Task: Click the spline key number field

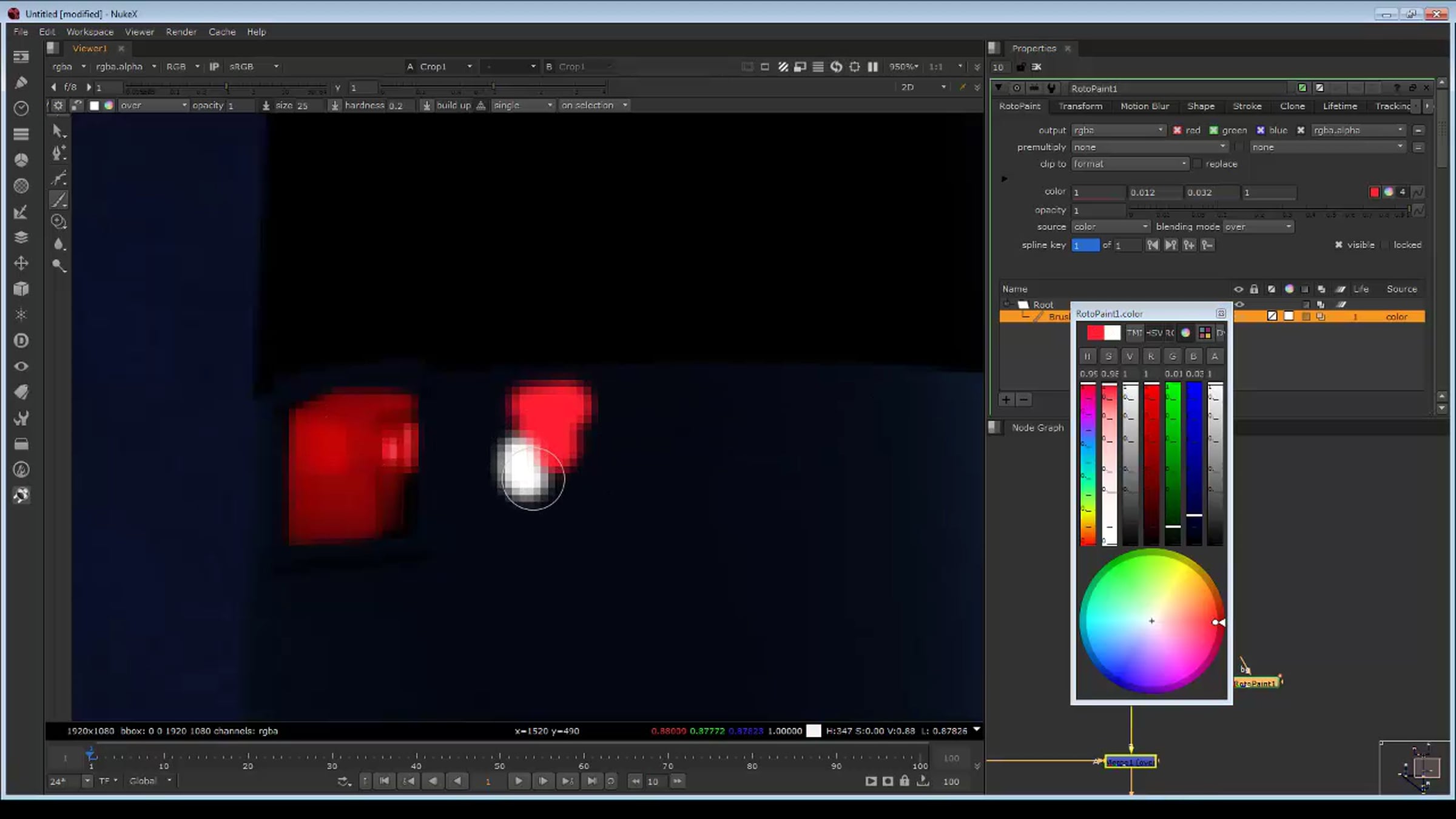Action: 1085,244
